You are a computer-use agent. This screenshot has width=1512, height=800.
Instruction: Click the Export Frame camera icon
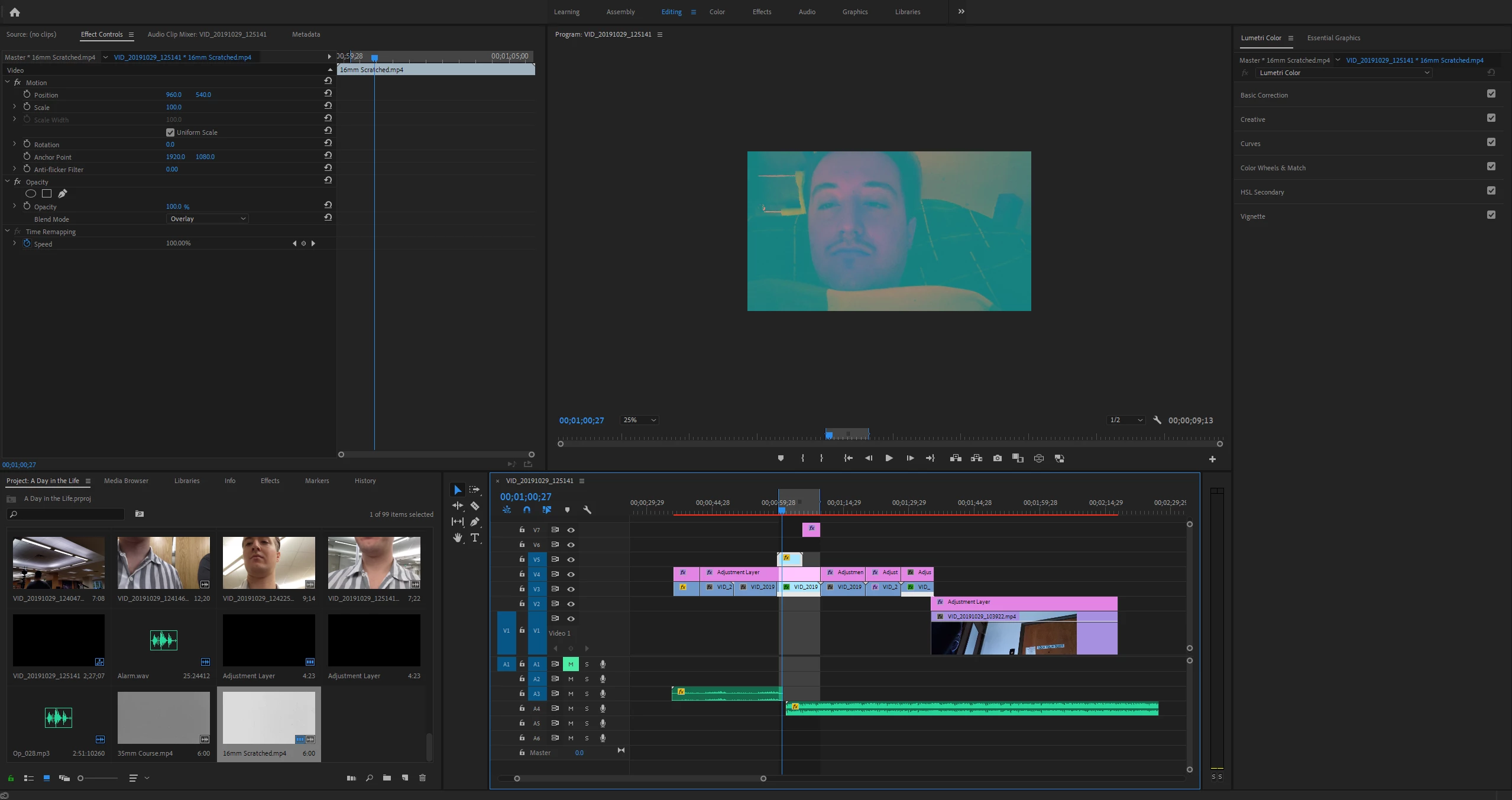pos(998,458)
